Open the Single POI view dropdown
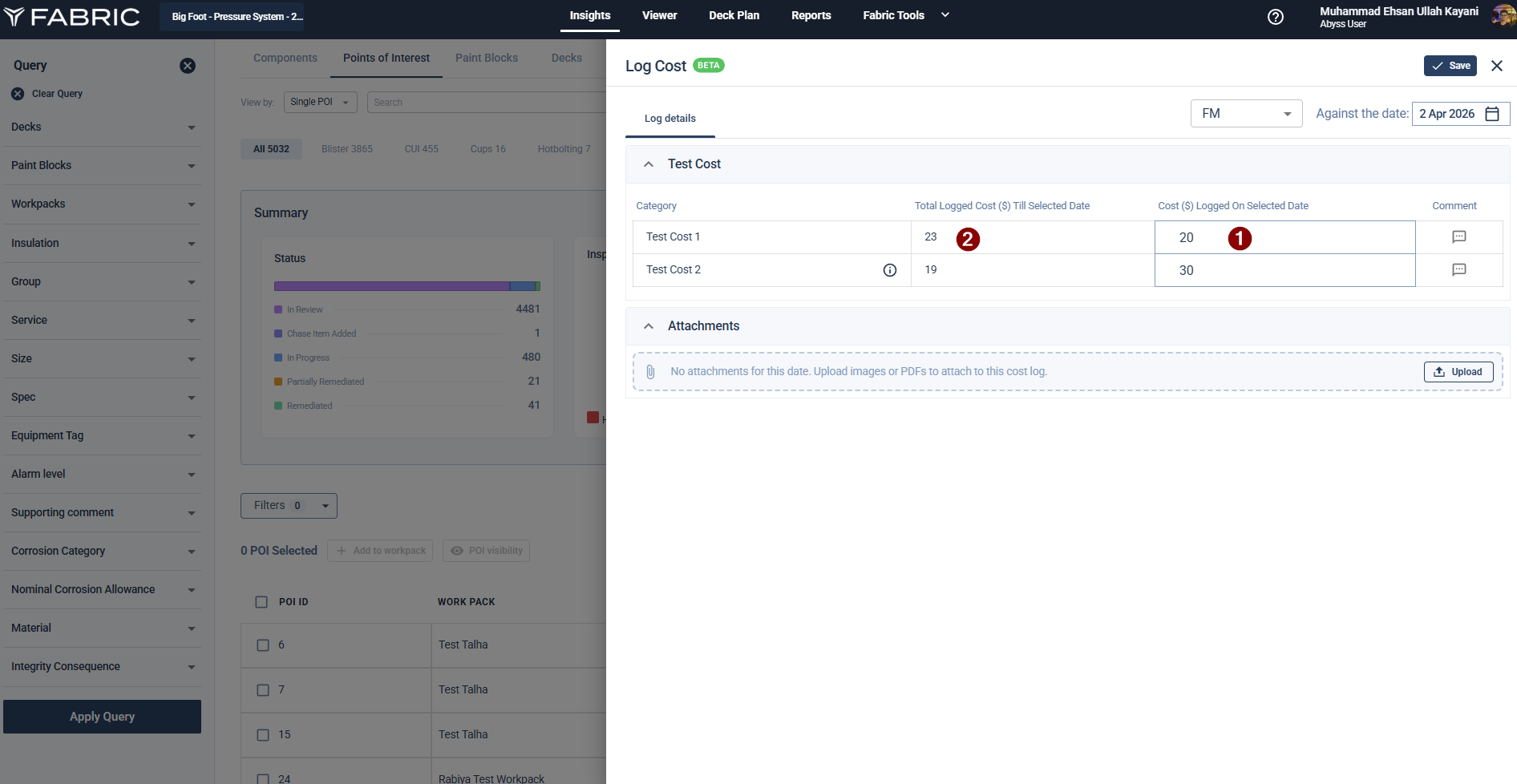Viewport: 1517px width, 784px height. tap(320, 102)
